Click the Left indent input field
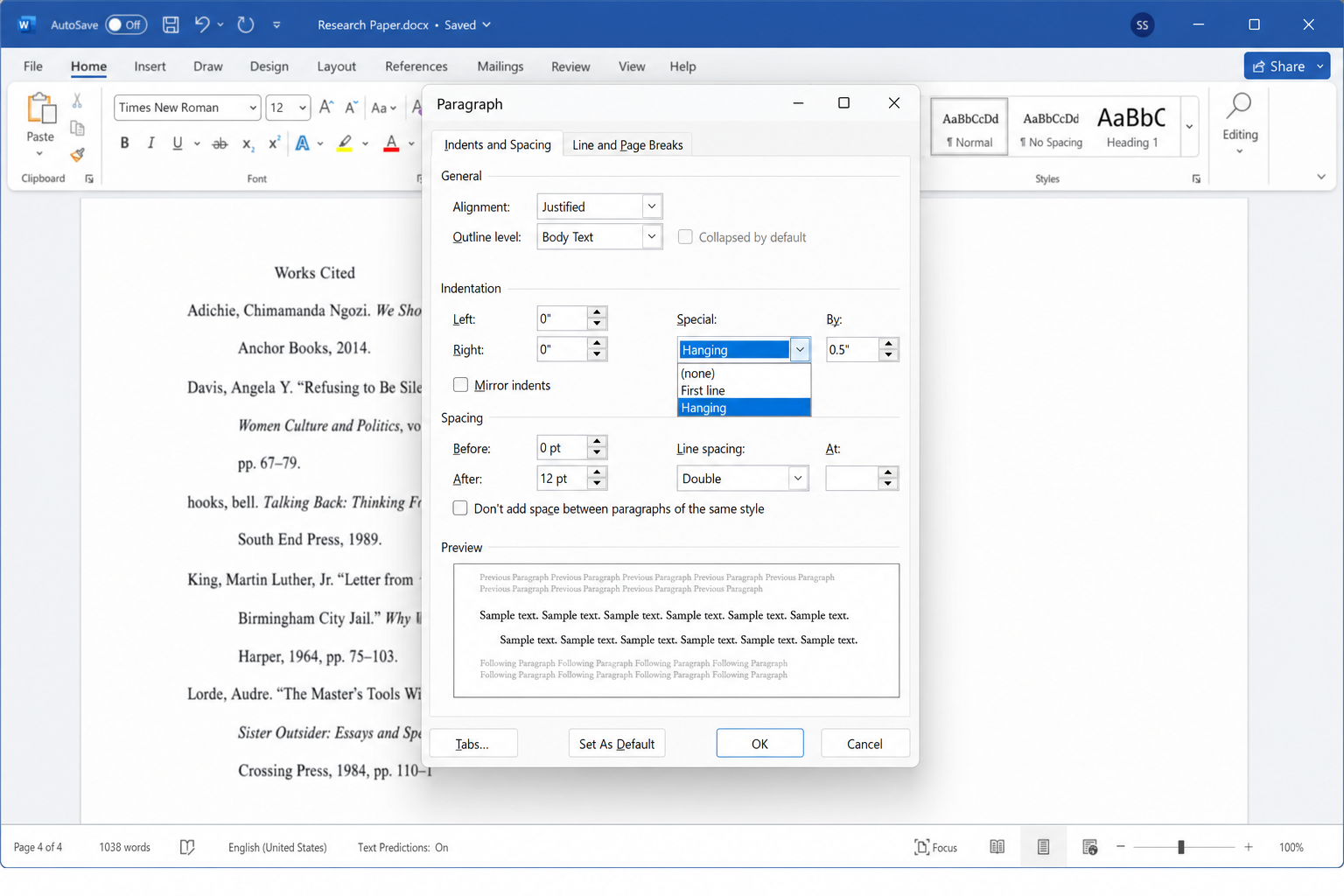This screenshot has height=896, width=1344. pos(561,319)
